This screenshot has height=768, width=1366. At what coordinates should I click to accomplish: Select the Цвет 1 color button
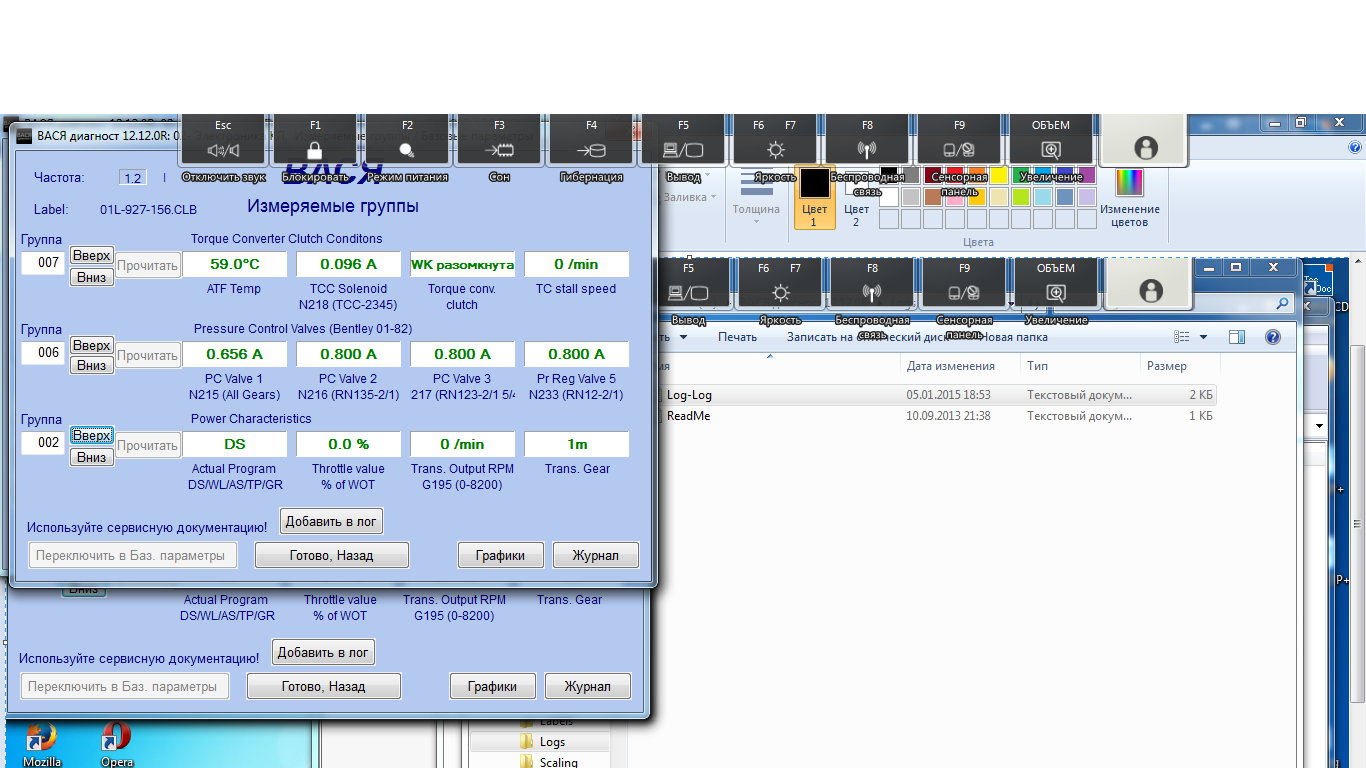click(x=814, y=197)
